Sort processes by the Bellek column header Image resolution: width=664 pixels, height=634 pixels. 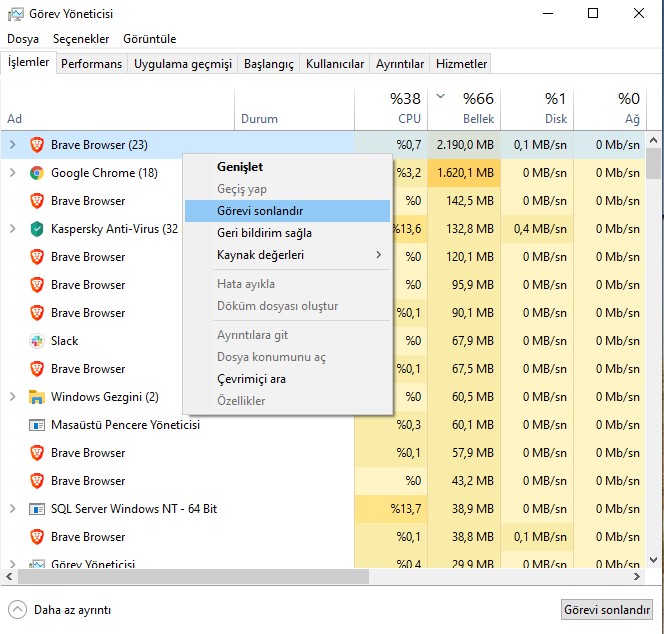(x=465, y=108)
